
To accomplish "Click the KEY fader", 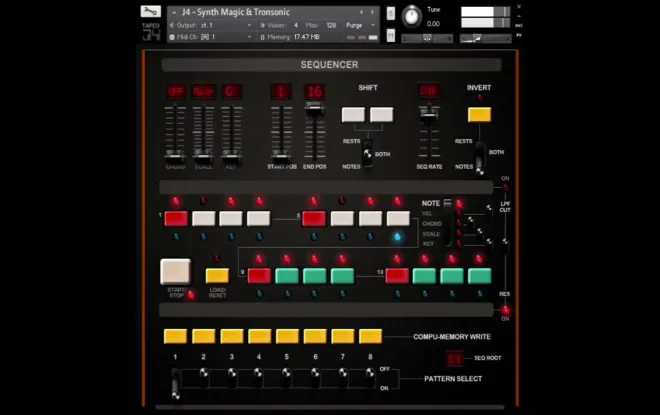I will click(232, 157).
